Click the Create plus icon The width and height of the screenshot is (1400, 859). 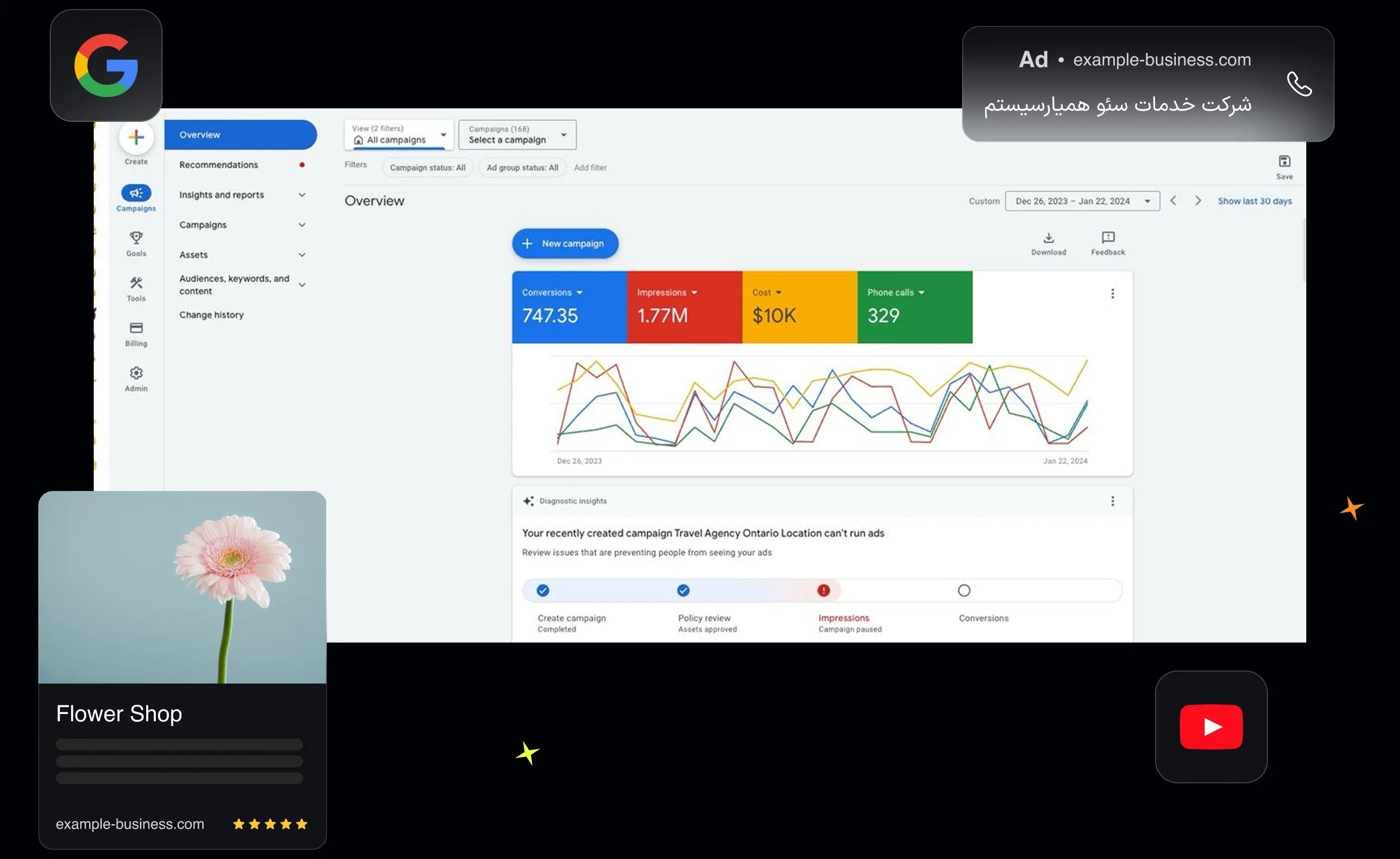(x=136, y=138)
